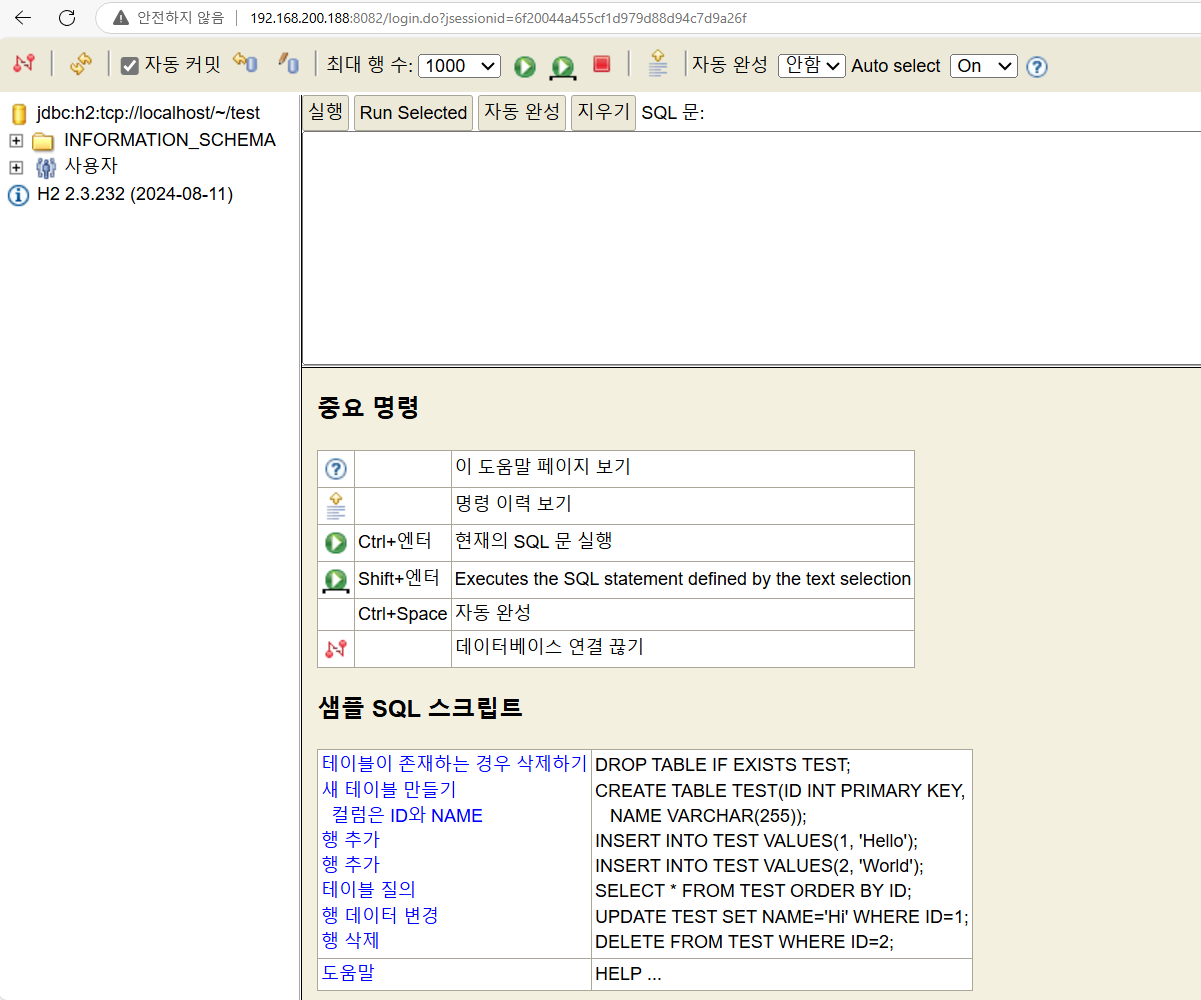Viewport: 1201px width, 1000px height.
Task: Click the 컬럼은 ID와 NAME link
Action: (x=407, y=815)
